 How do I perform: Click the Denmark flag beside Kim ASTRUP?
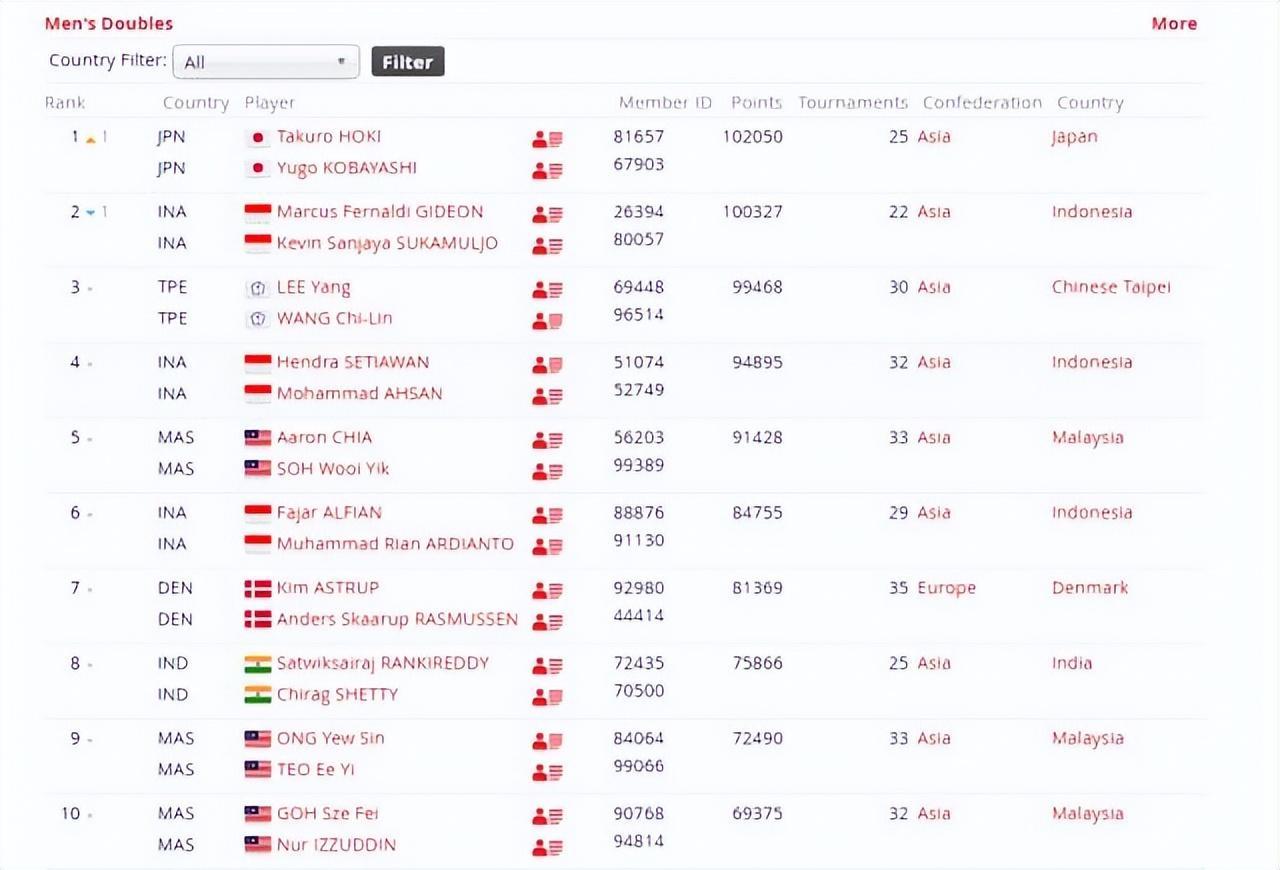coord(257,589)
